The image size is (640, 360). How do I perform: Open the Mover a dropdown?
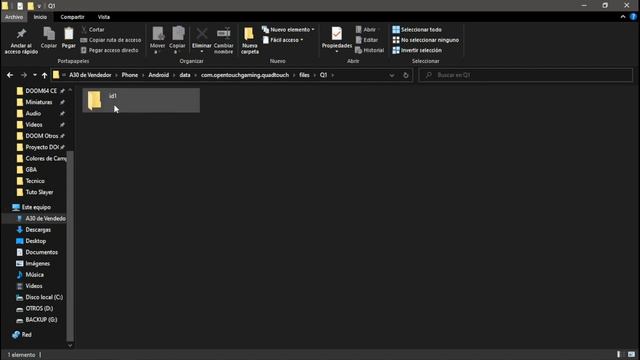(x=158, y=41)
